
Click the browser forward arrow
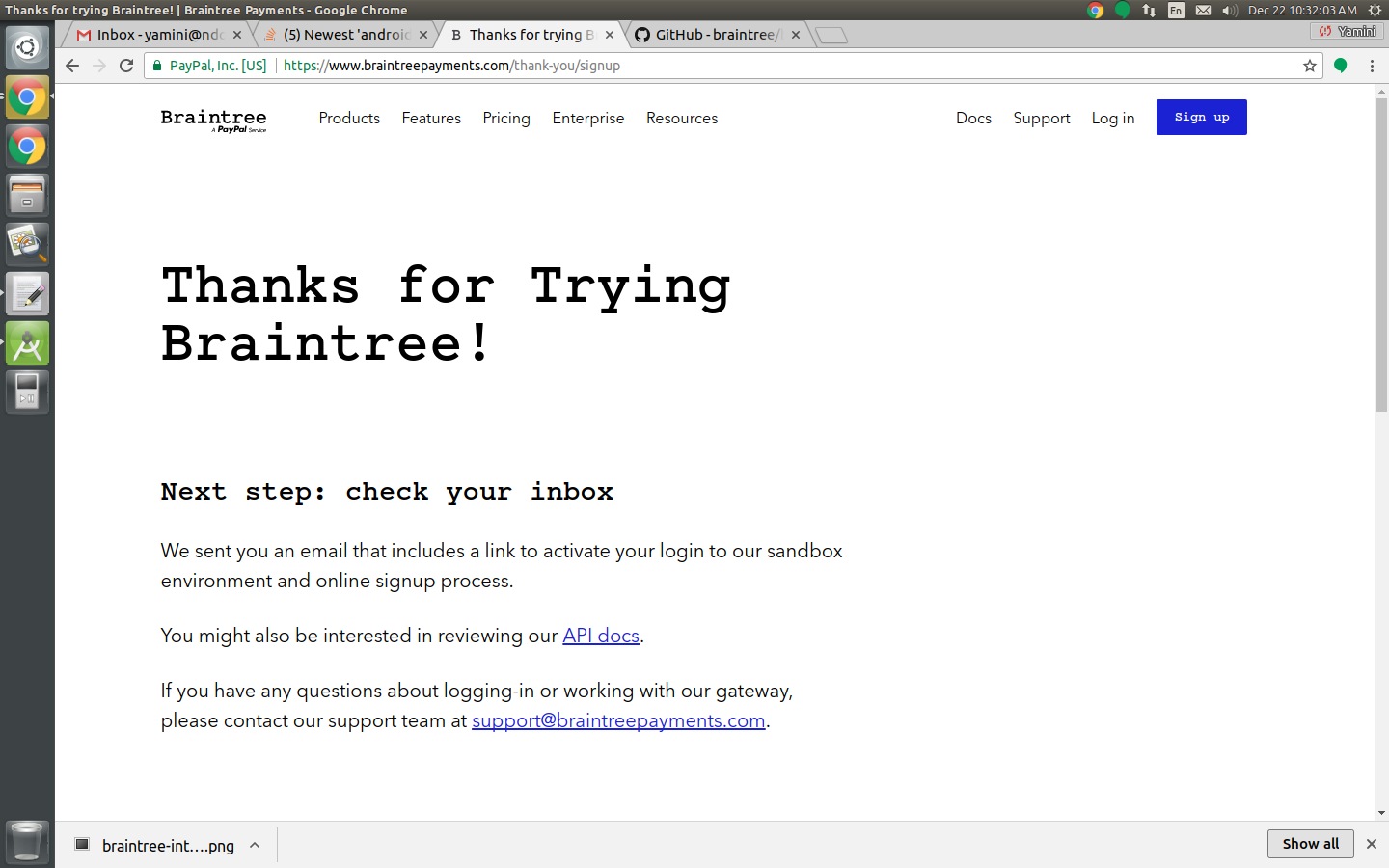(x=99, y=66)
